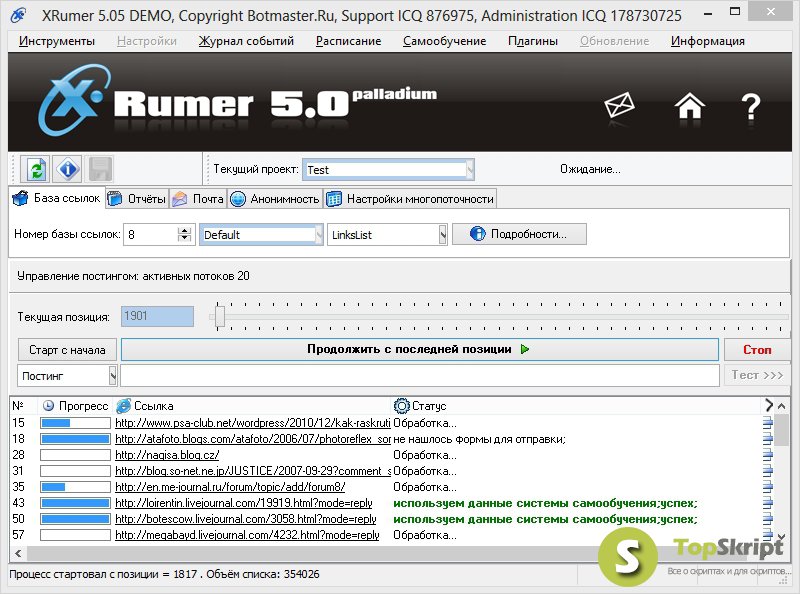Click the horizontal scrollbar left arrow

coord(18,553)
